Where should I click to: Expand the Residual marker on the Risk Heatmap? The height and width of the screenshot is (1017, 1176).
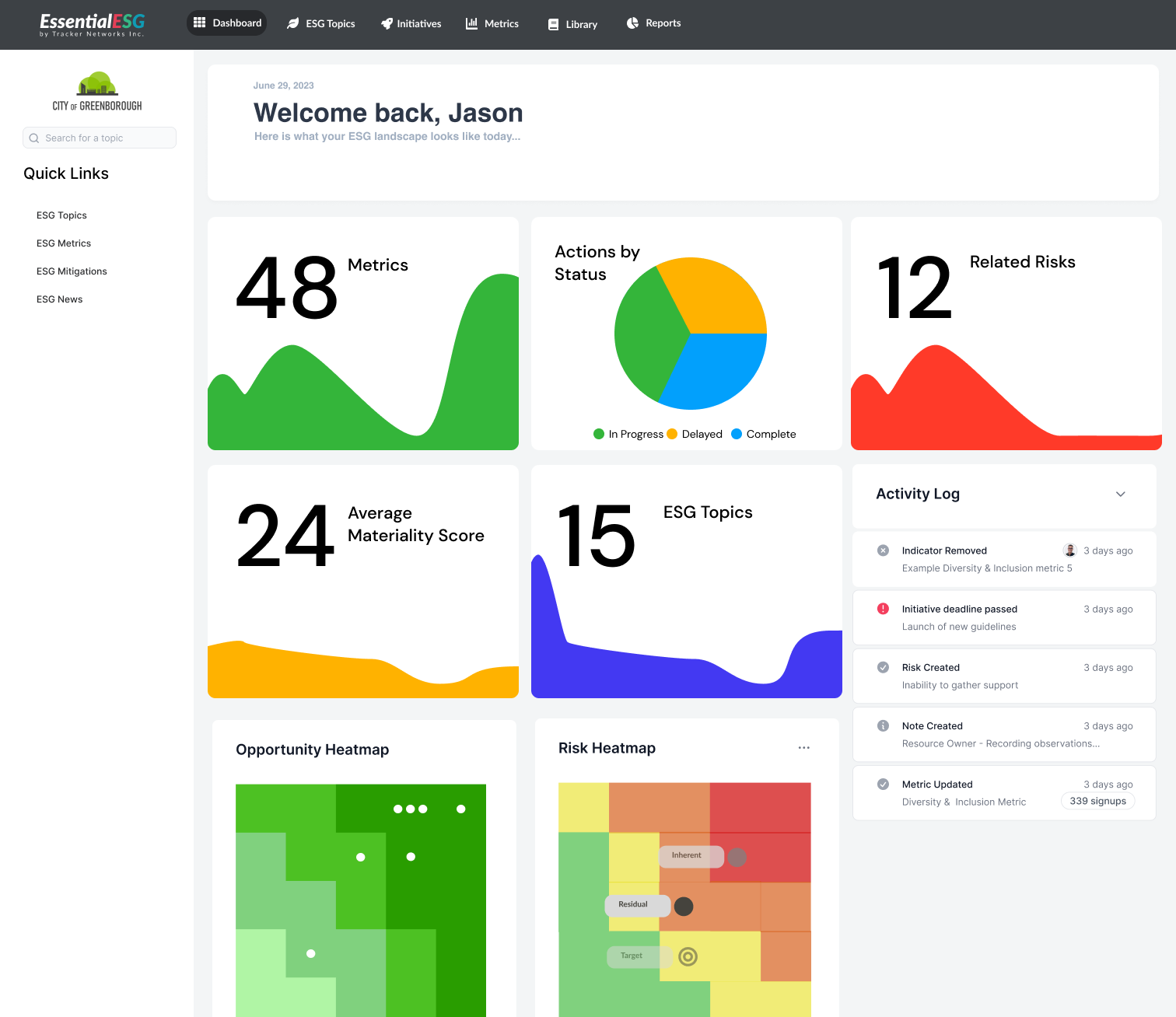(684, 906)
